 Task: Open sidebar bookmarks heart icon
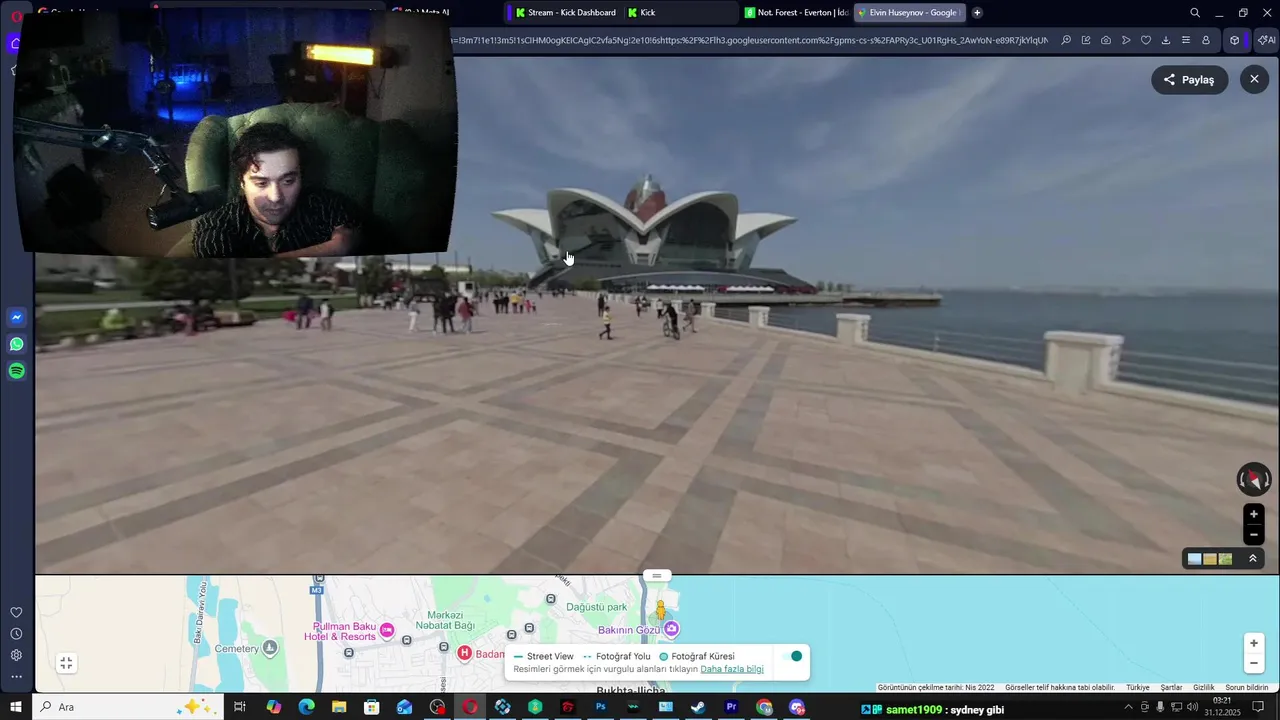16,612
